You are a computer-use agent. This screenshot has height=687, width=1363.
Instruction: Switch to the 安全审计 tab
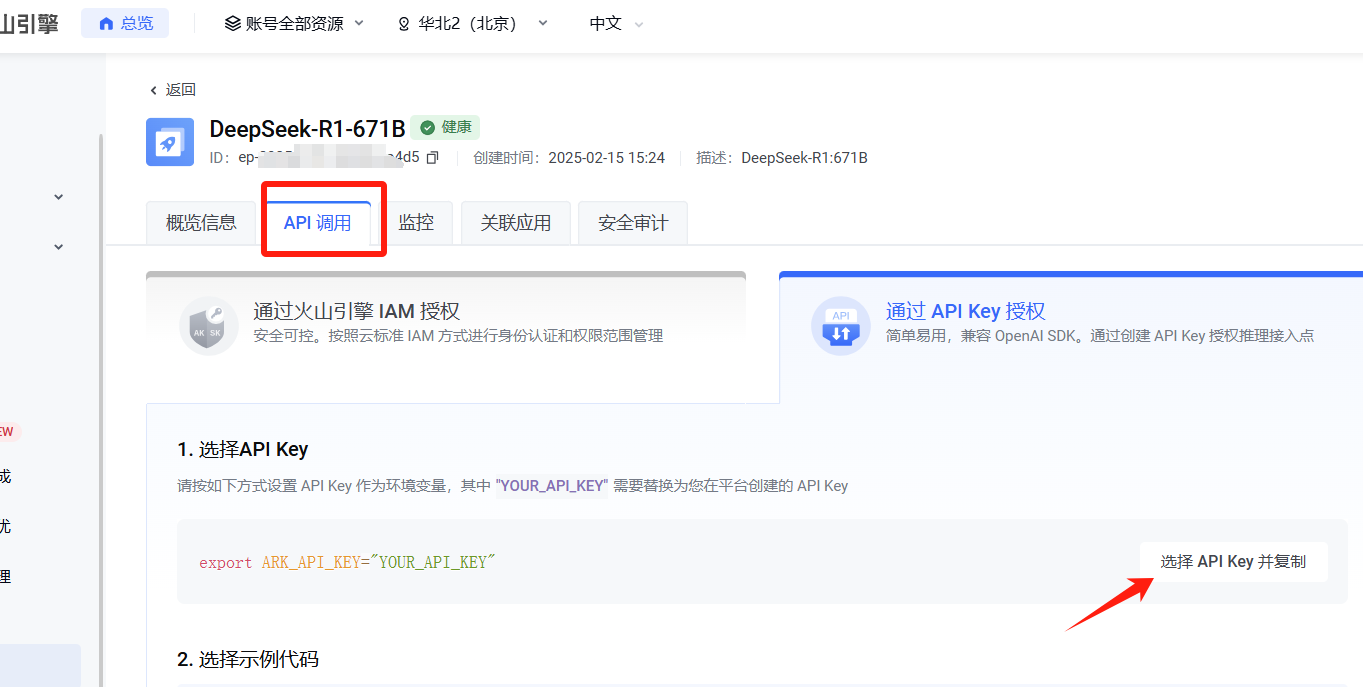(x=633, y=223)
